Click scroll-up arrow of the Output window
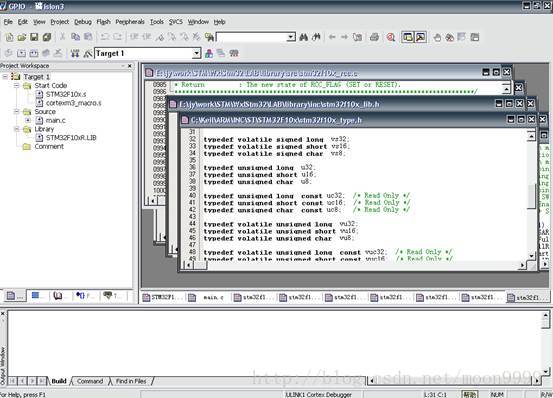This screenshot has width=553, height=398. [545, 316]
